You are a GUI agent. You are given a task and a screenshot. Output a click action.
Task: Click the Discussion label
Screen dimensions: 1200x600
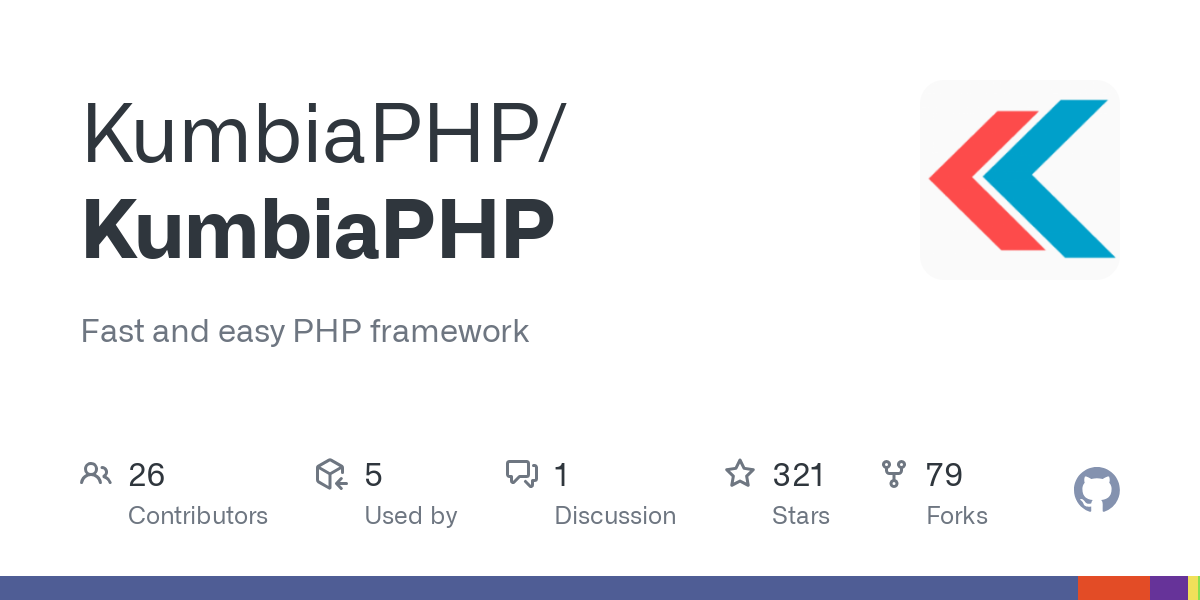(x=615, y=516)
